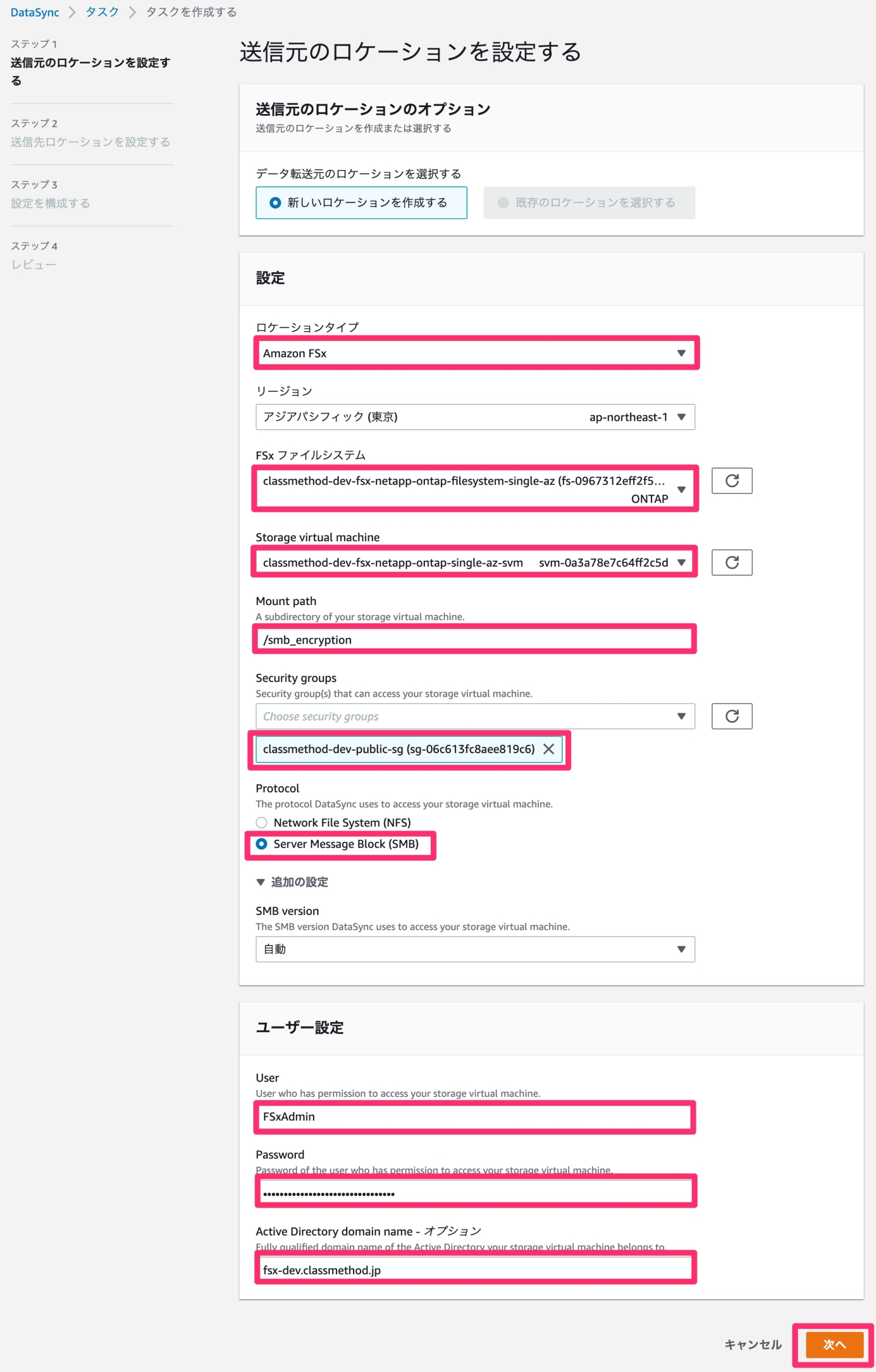Viewport: 876px width, 1372px height.
Task: Click the Password input field
Action: click(x=475, y=1192)
